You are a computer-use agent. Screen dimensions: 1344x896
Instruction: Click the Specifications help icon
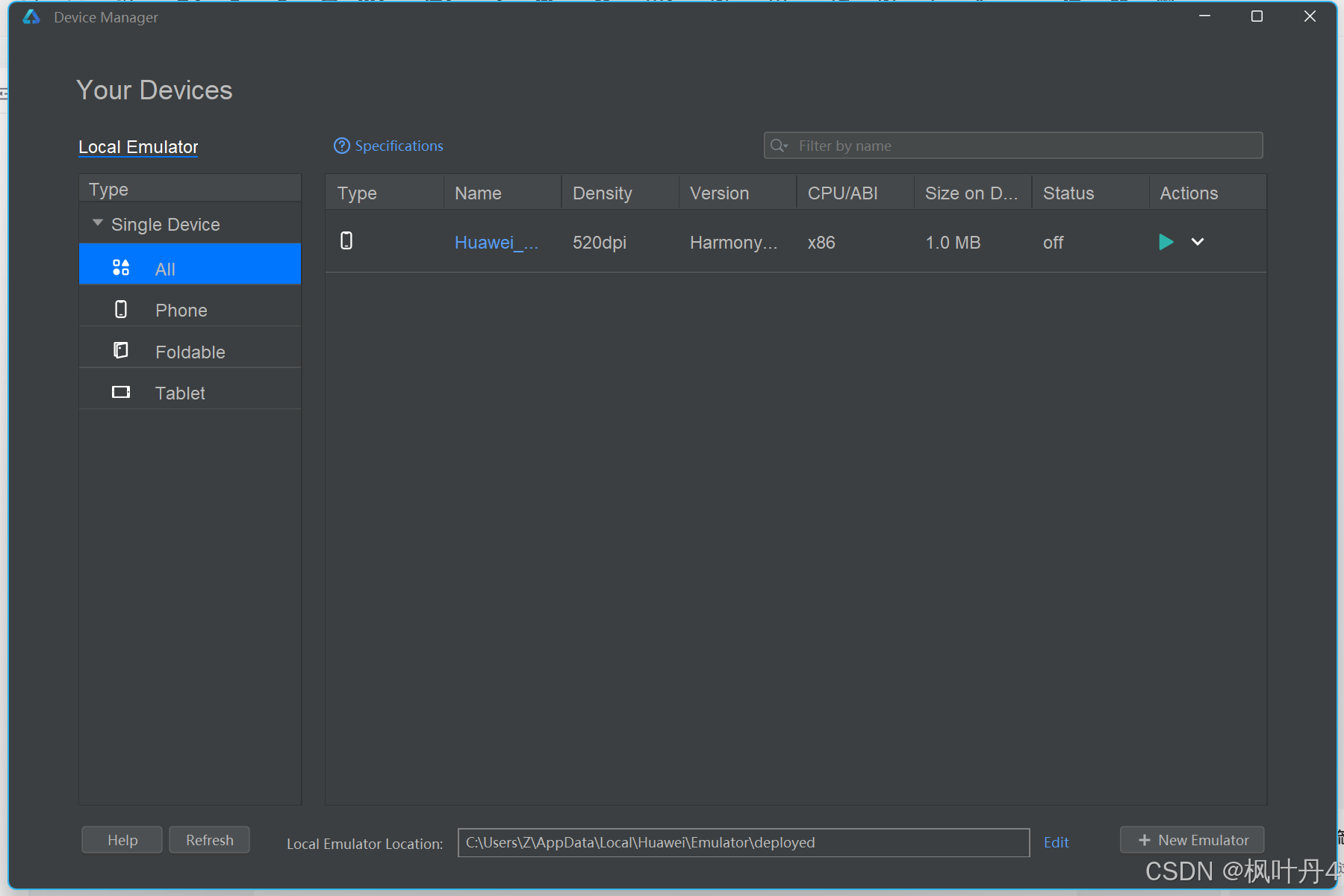[x=341, y=146]
